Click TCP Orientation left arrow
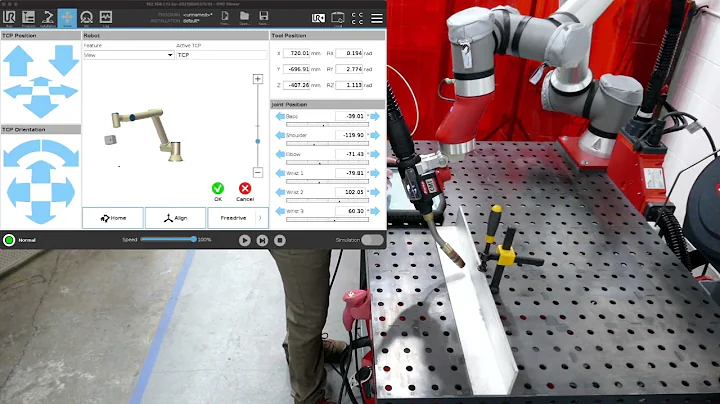Viewport: 720px width, 404px height. pyautogui.click(x=18, y=192)
